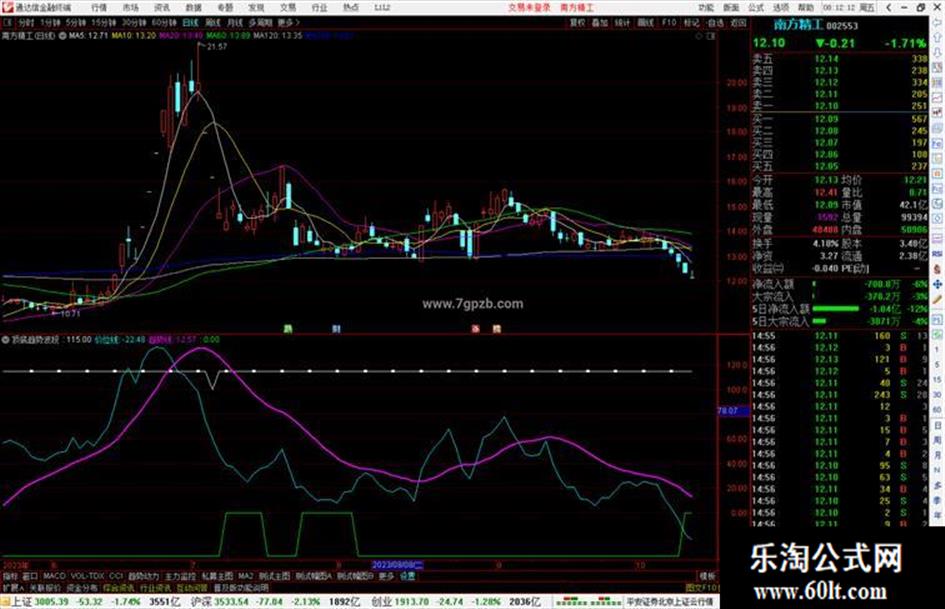Image resolution: width=945 pixels, height=609 pixels.
Task: Select the 30分钟 period
Action: coord(134,22)
